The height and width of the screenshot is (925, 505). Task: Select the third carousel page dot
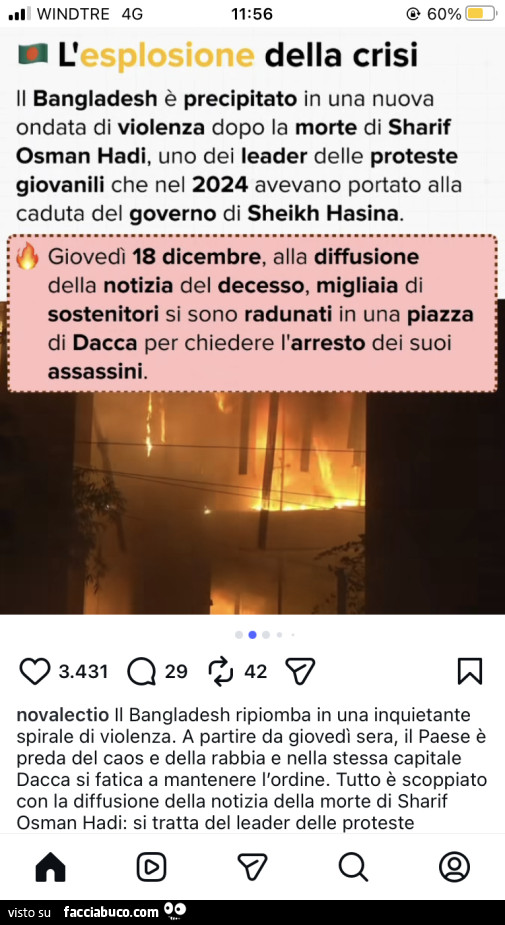(x=266, y=635)
